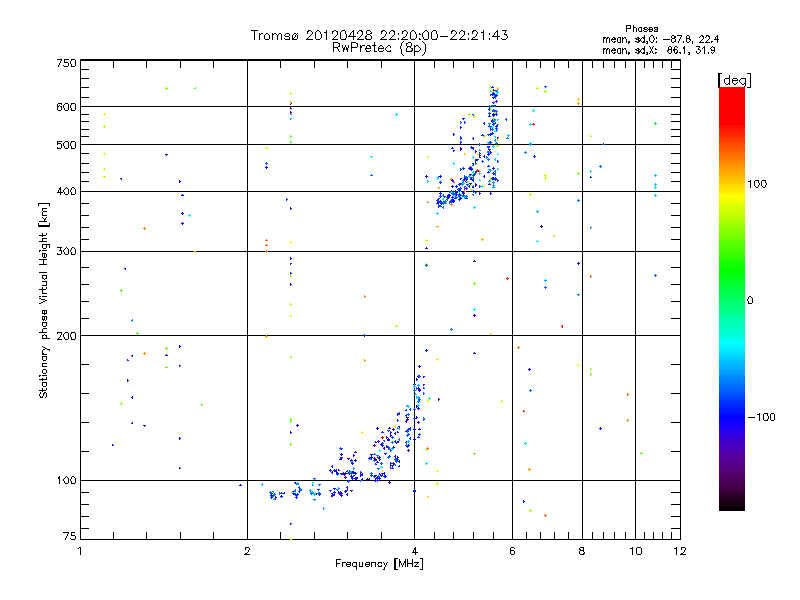
Task: Click the '[deg]' colorbar unit label
Action: [734, 80]
